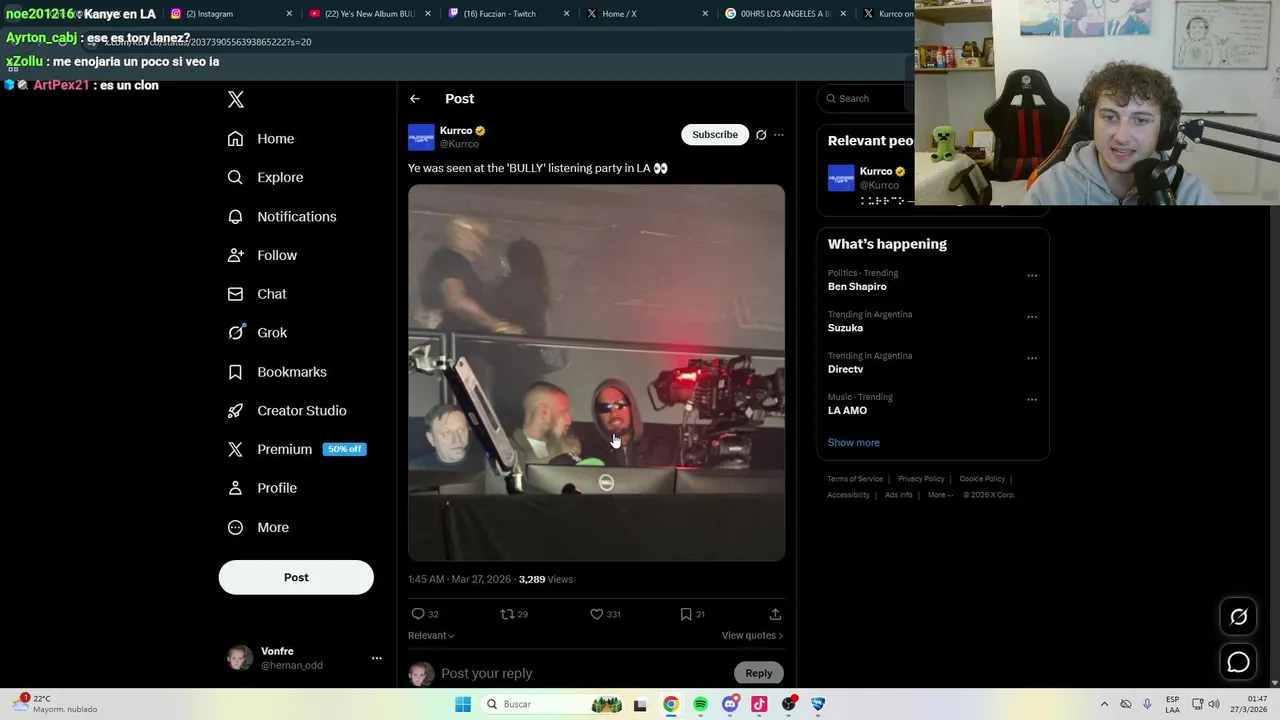
Task: Open the Privacy Policy link
Action: point(921,479)
